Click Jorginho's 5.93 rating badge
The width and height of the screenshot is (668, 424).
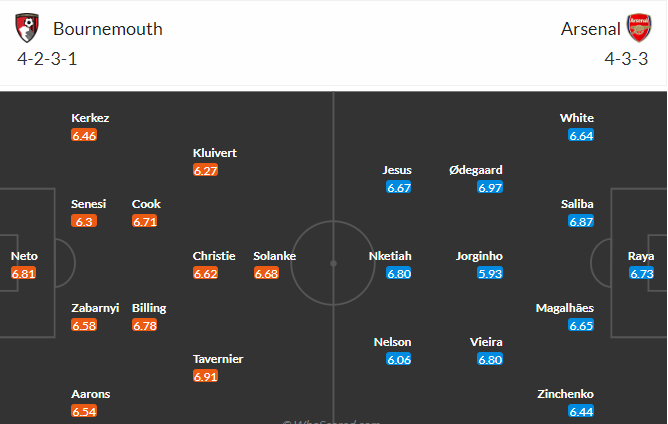tap(490, 273)
